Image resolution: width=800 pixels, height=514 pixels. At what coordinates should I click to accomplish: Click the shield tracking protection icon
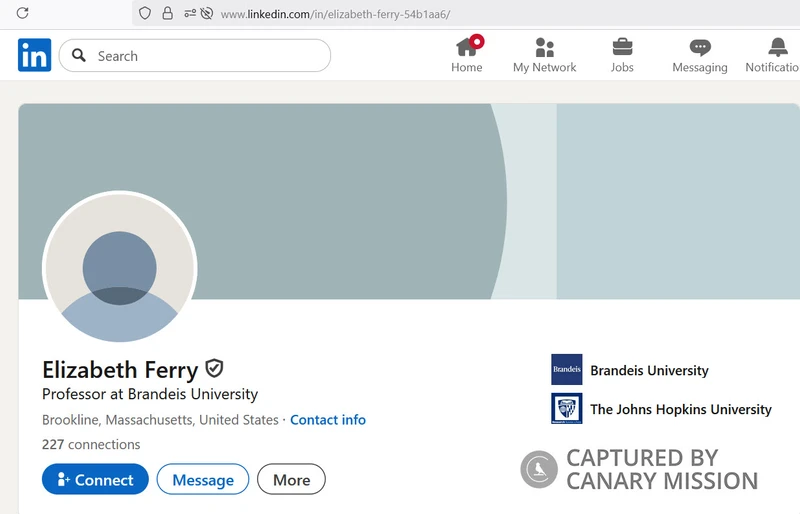pos(145,13)
